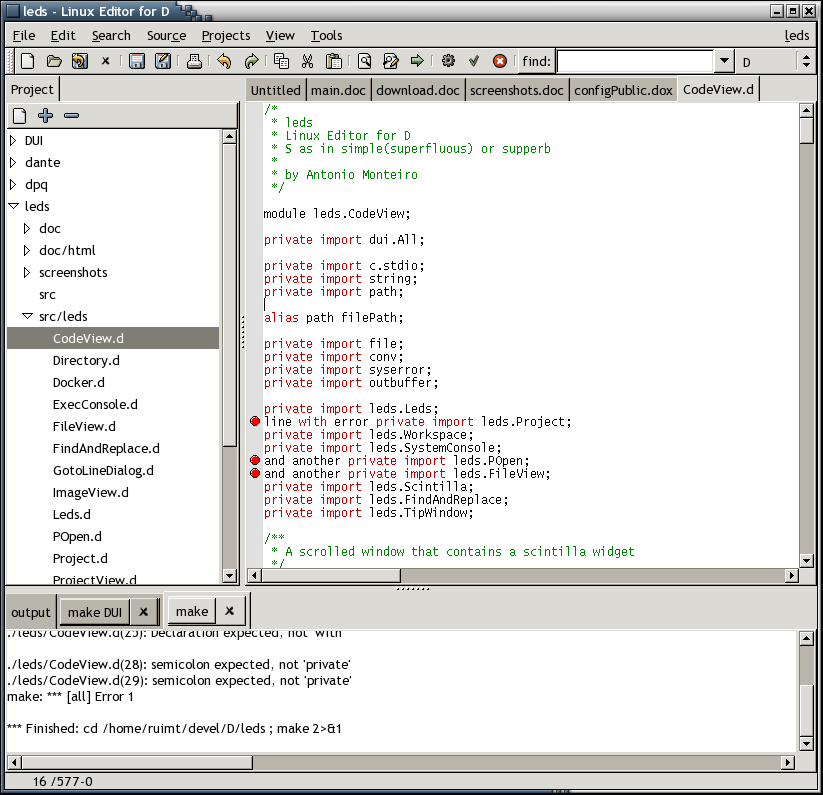This screenshot has height=795, width=823.
Task: Undo the last edit
Action: click(x=224, y=61)
